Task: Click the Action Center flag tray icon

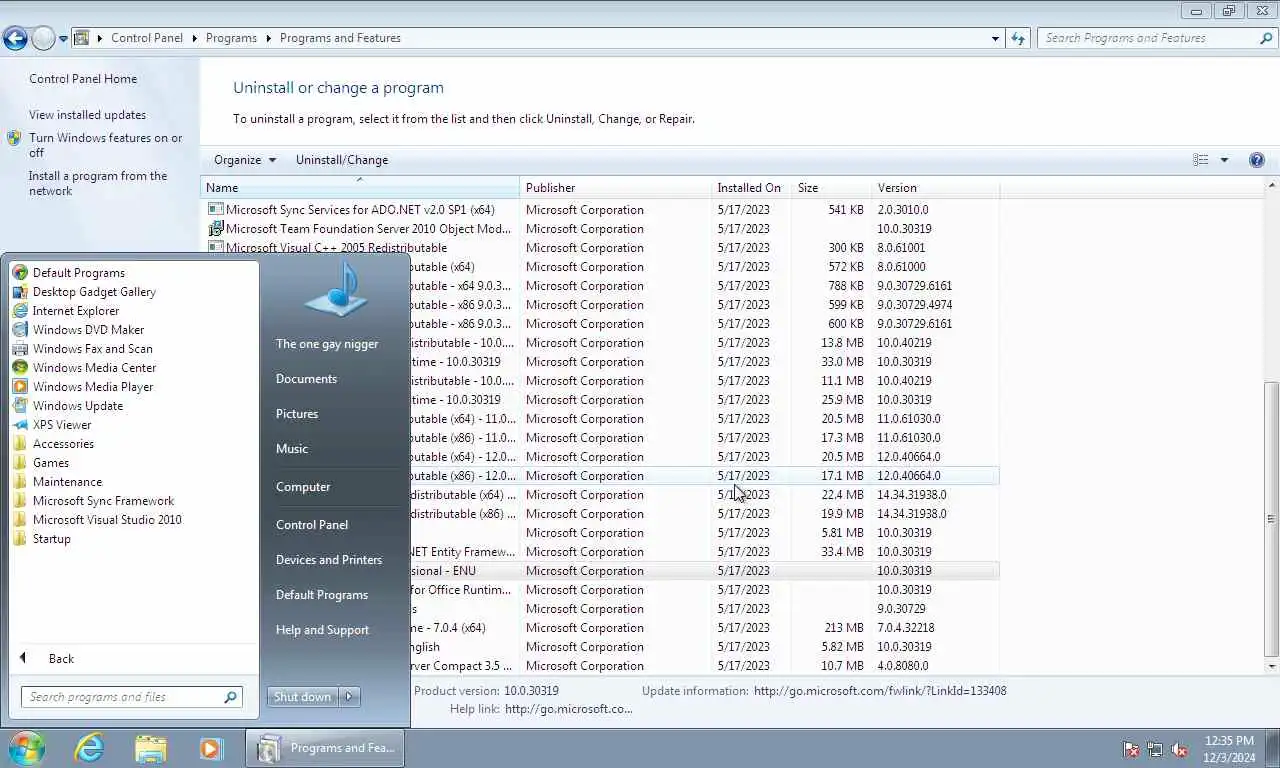Action: (x=1131, y=749)
